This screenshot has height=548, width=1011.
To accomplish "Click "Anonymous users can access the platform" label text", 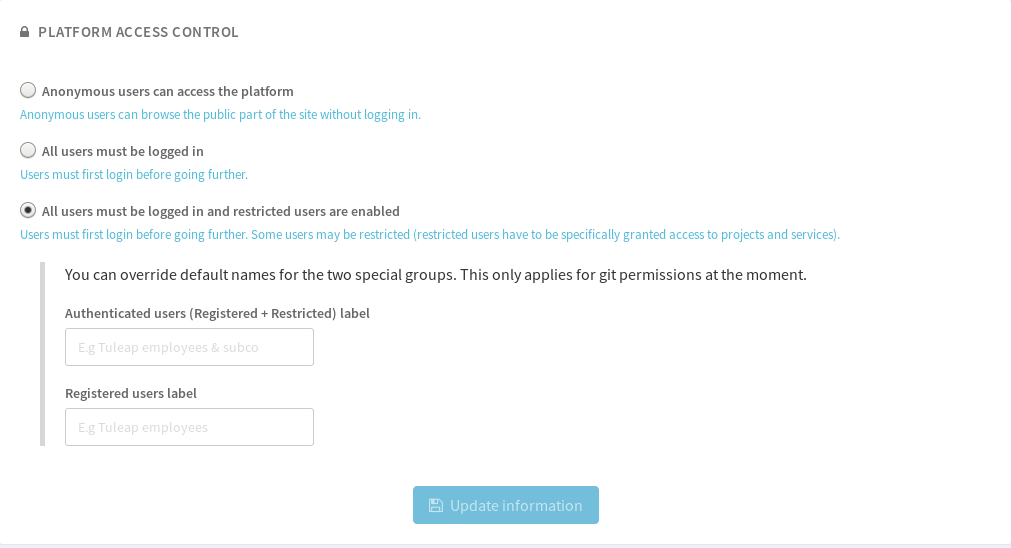I will tap(167, 91).
